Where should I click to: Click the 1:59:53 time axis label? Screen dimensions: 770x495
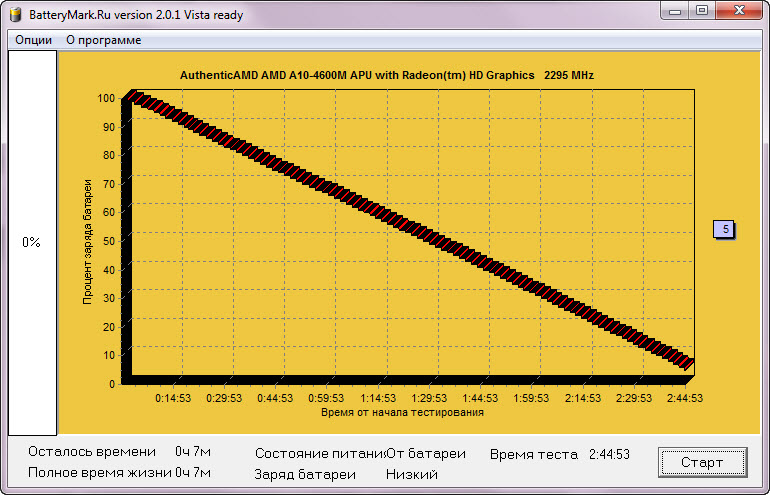(x=531, y=398)
